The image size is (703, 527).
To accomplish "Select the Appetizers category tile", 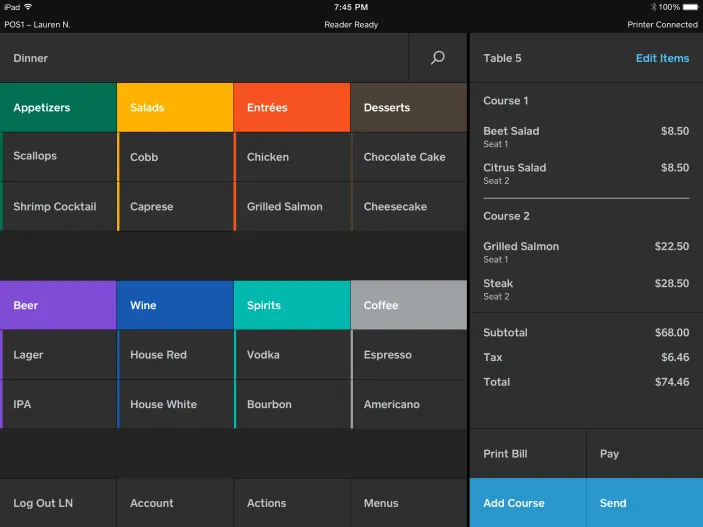I will click(x=58, y=108).
